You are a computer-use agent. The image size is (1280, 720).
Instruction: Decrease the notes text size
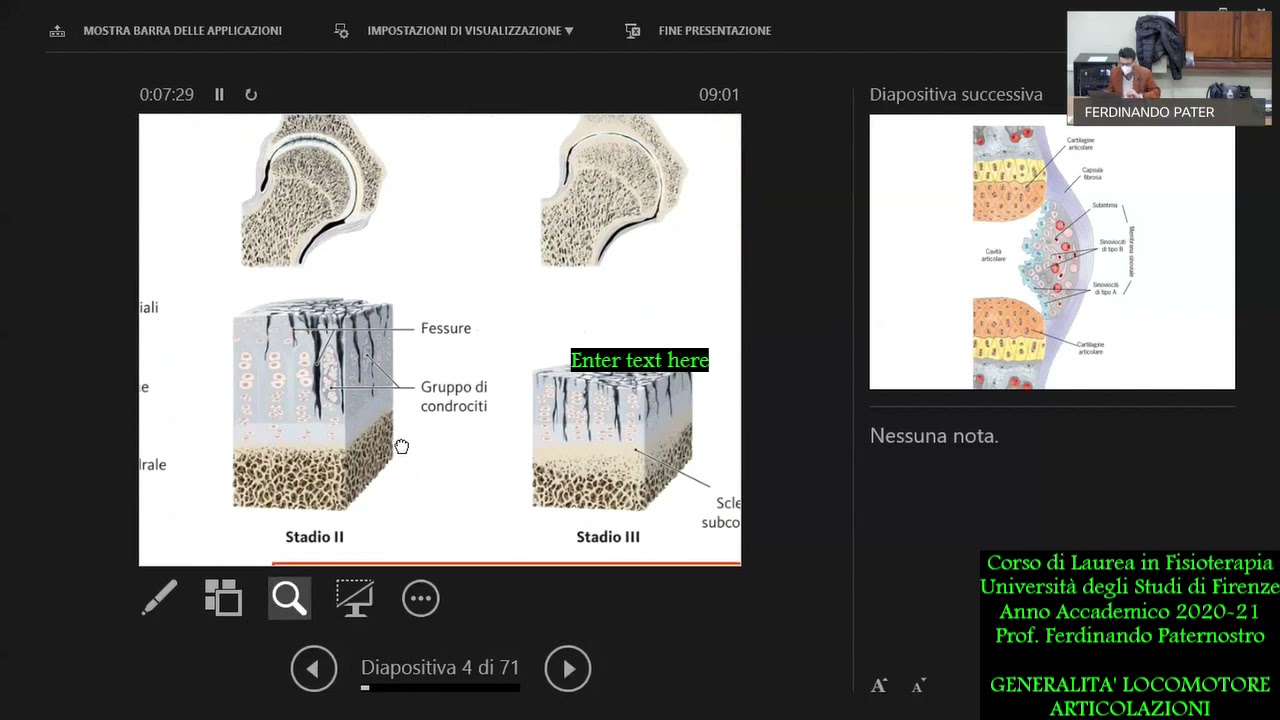click(919, 685)
